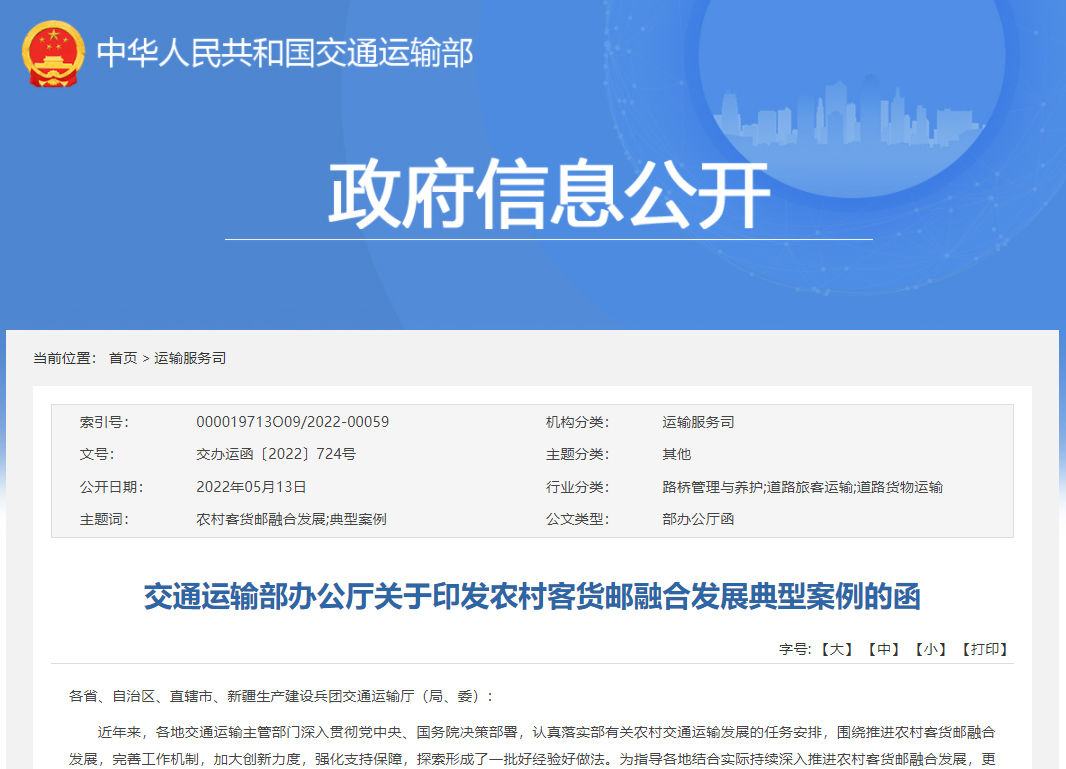Click the 公文类型 value 部办公厅函
1066x769 pixels.
point(698,519)
